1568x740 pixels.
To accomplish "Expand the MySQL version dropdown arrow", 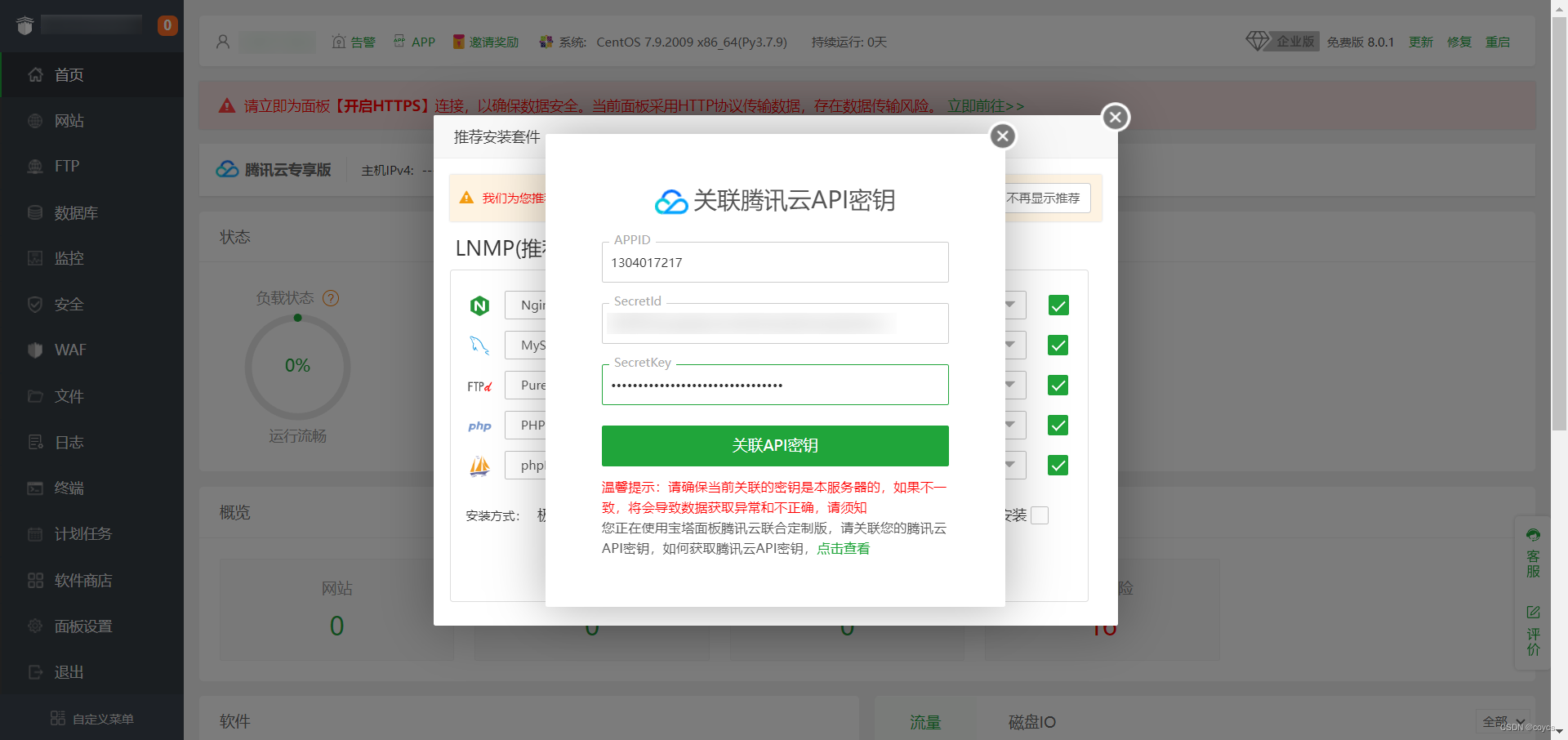I will [1010, 345].
